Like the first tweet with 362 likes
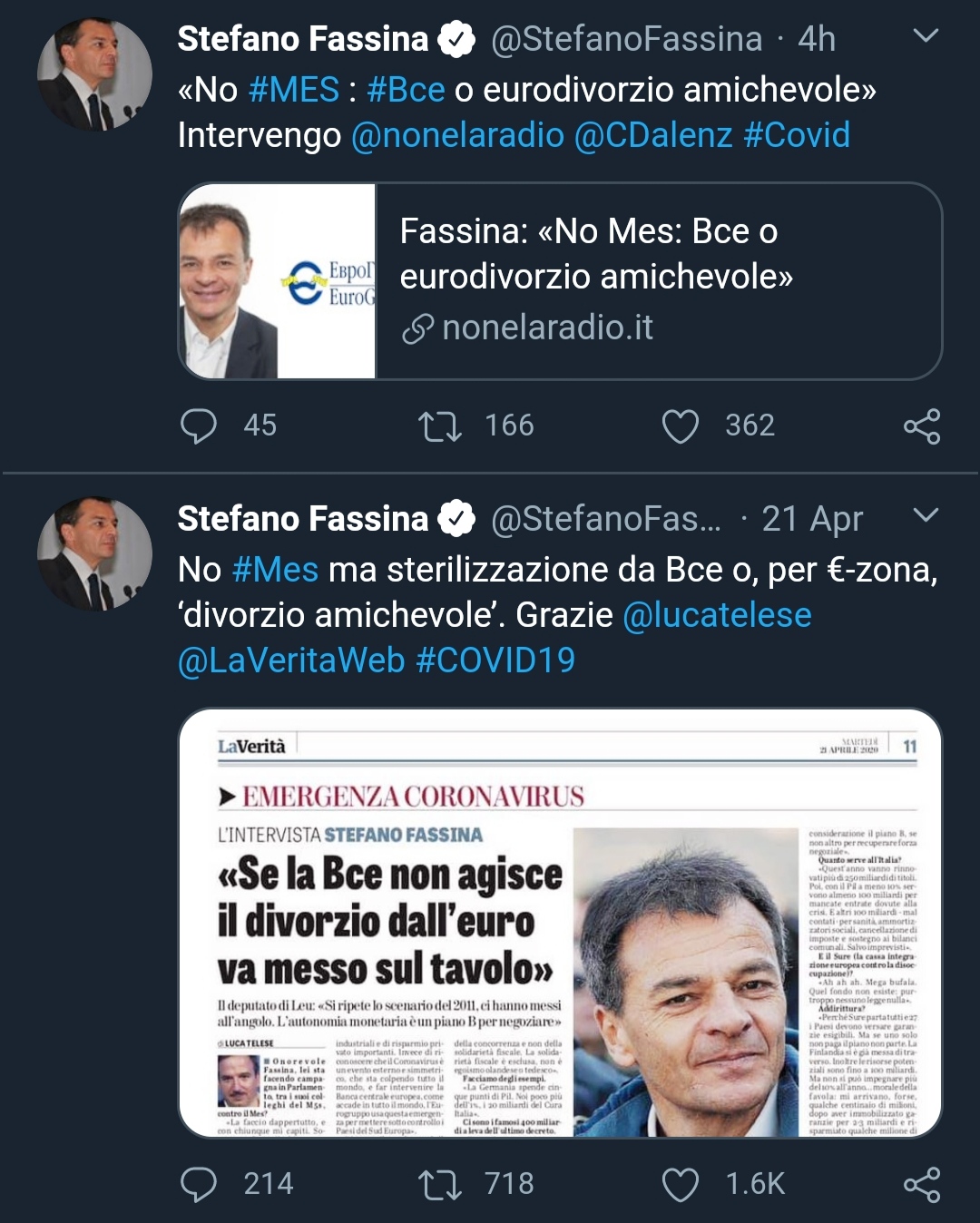The width and height of the screenshot is (980, 1223). coord(680,426)
